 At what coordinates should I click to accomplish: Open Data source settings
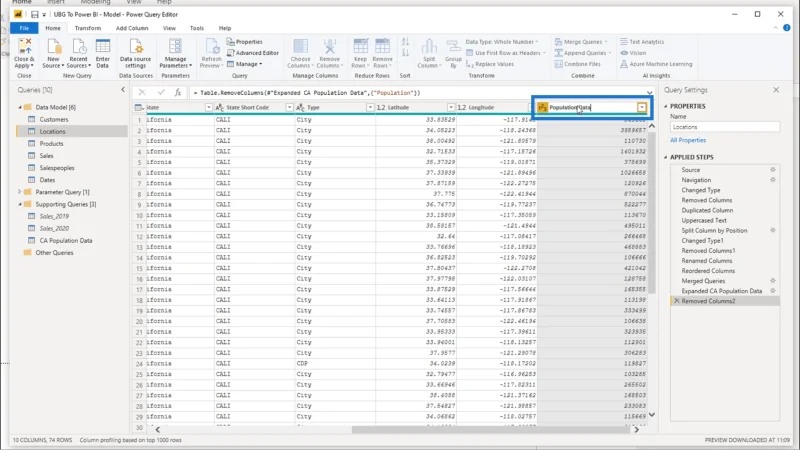pos(135,54)
